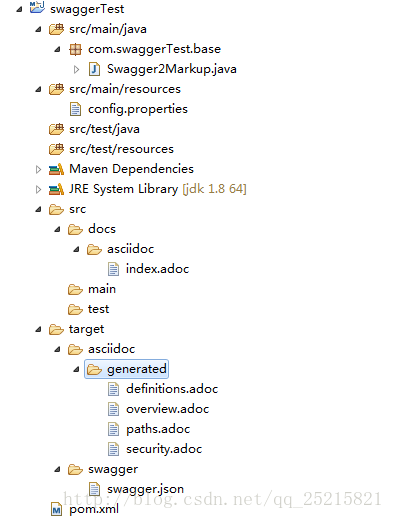The image size is (394, 519).
Task: Click the swagger.json file icon
Action: [x=94, y=489]
